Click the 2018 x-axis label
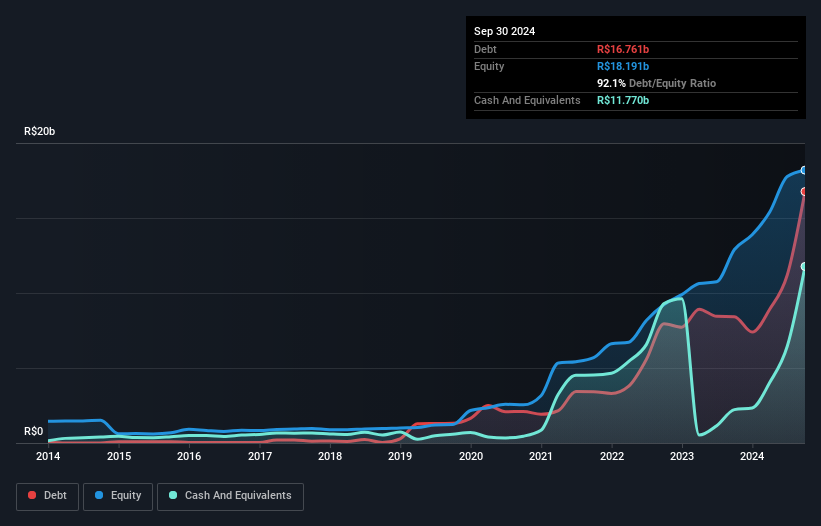 click(x=330, y=456)
